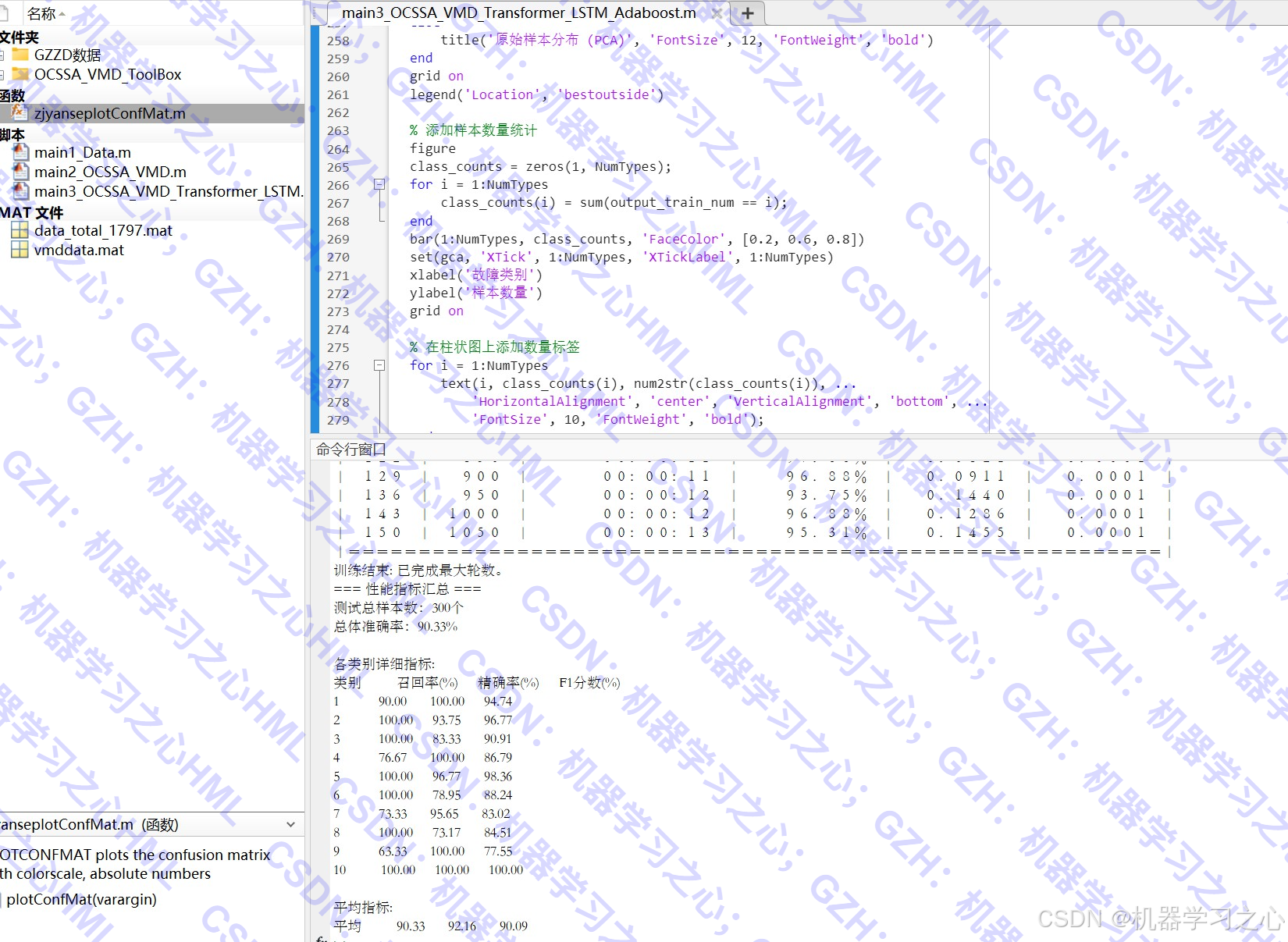Image resolution: width=1288 pixels, height=942 pixels.
Task: Select the OCSSA_VMD_ToolBox folder name
Action: (108, 74)
